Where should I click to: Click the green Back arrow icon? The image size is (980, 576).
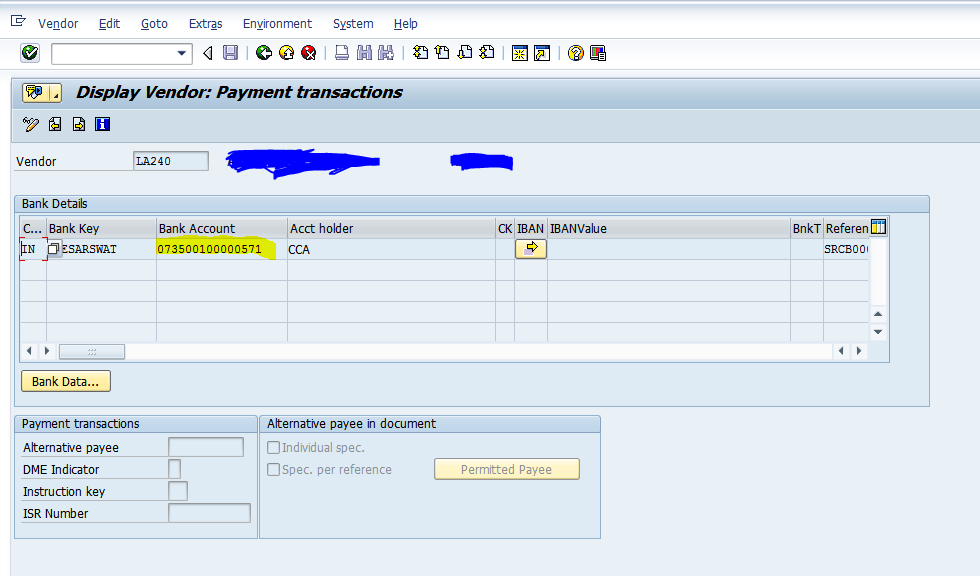tap(264, 53)
